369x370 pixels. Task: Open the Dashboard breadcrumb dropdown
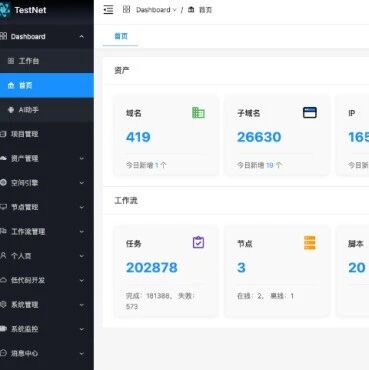[156, 10]
